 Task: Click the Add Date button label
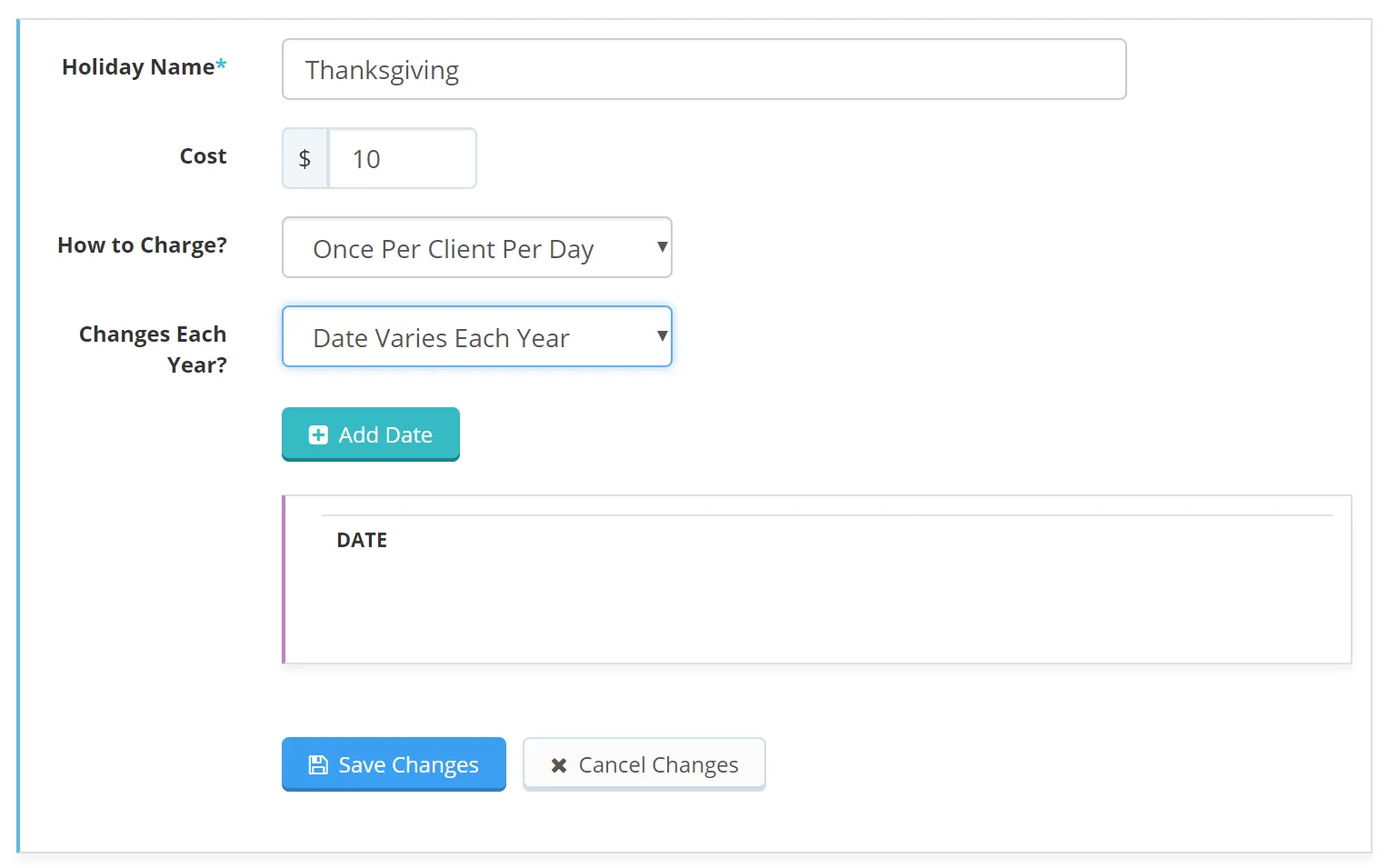[385, 435]
